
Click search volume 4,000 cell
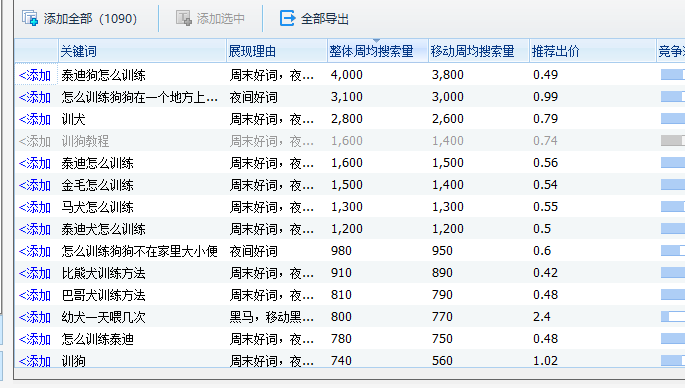click(x=347, y=75)
